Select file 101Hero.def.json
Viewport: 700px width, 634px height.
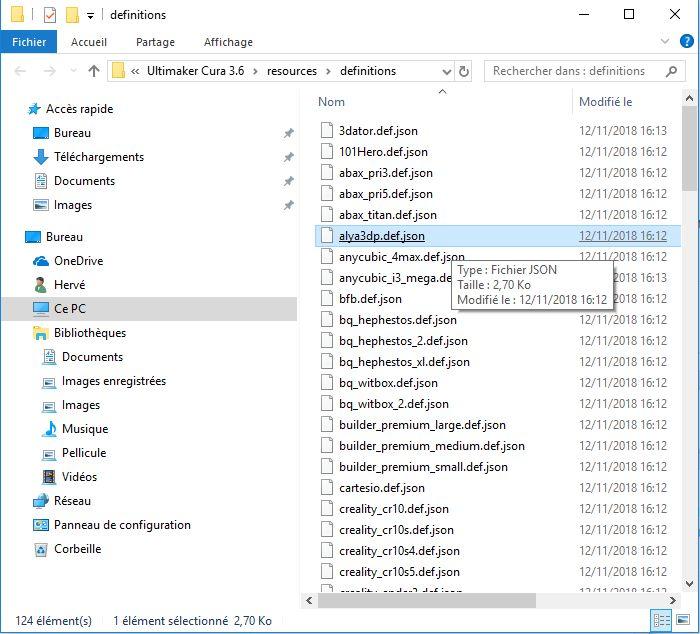(x=383, y=152)
